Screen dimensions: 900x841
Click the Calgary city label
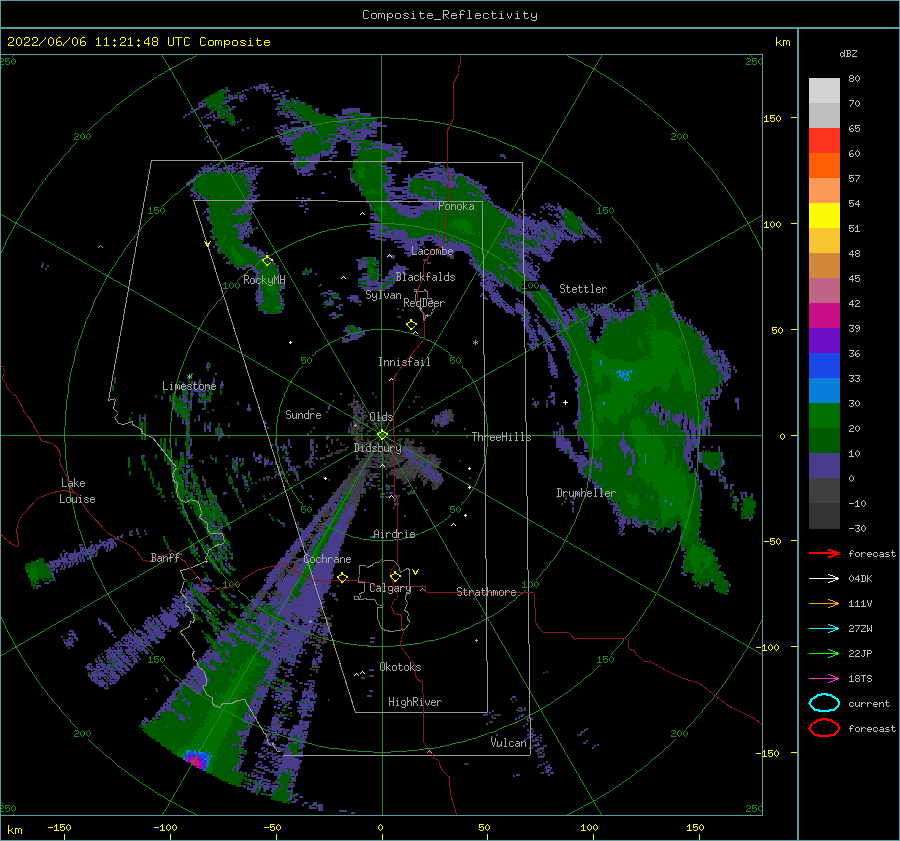click(x=390, y=588)
